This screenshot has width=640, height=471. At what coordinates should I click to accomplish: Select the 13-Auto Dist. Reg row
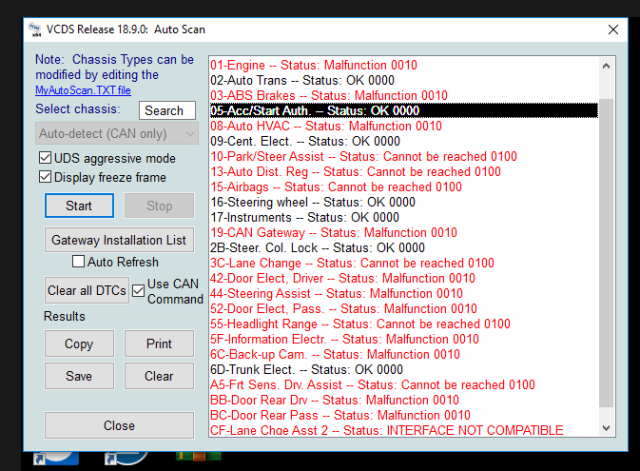(x=404, y=171)
